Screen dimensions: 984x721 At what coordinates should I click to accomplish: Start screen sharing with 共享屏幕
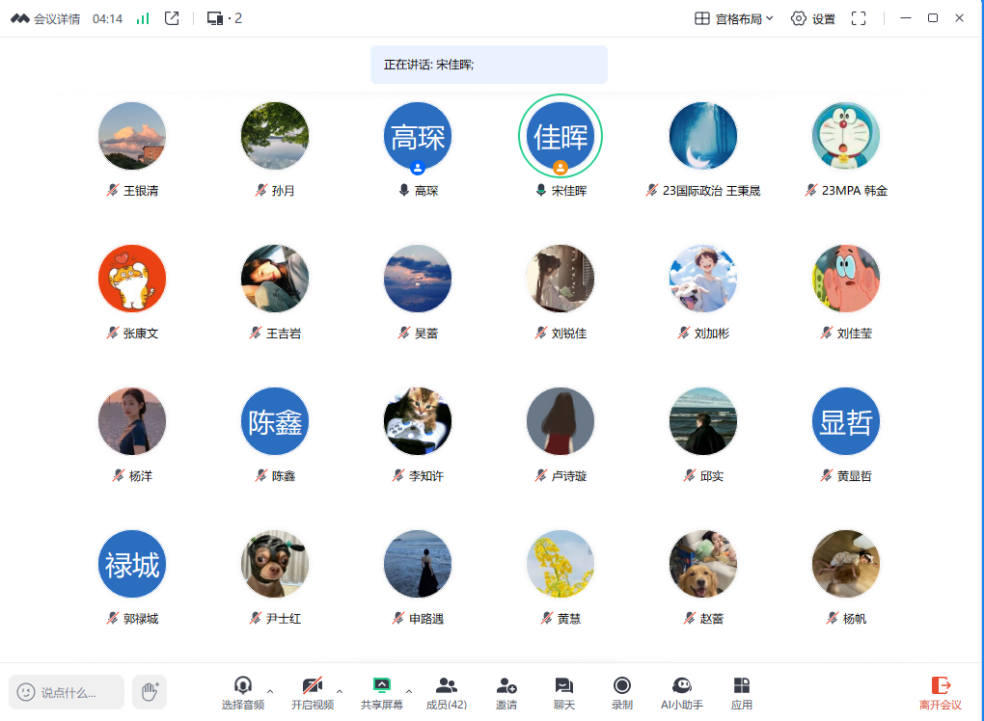(381, 692)
